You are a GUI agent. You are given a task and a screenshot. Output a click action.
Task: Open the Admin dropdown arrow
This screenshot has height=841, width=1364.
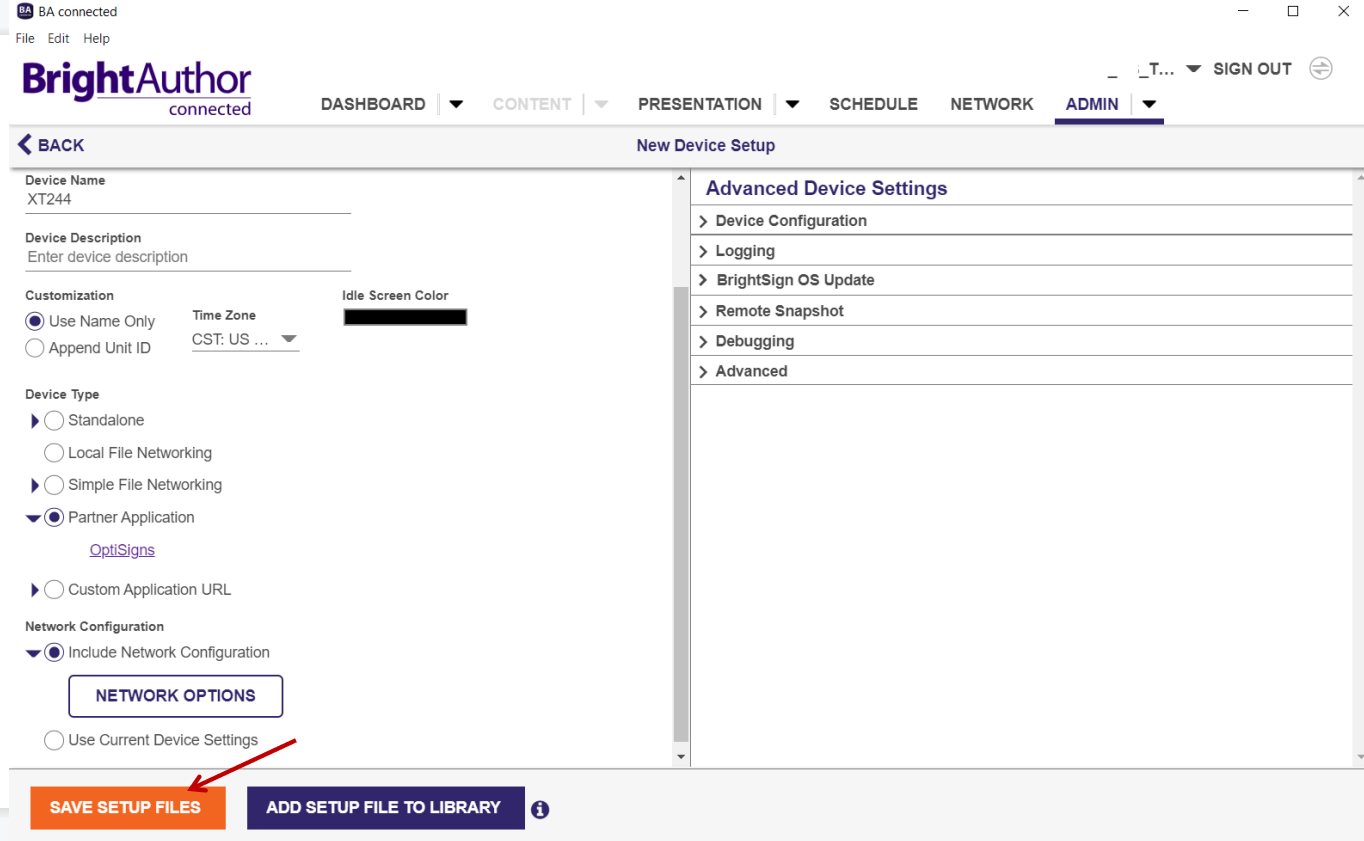(x=1149, y=104)
